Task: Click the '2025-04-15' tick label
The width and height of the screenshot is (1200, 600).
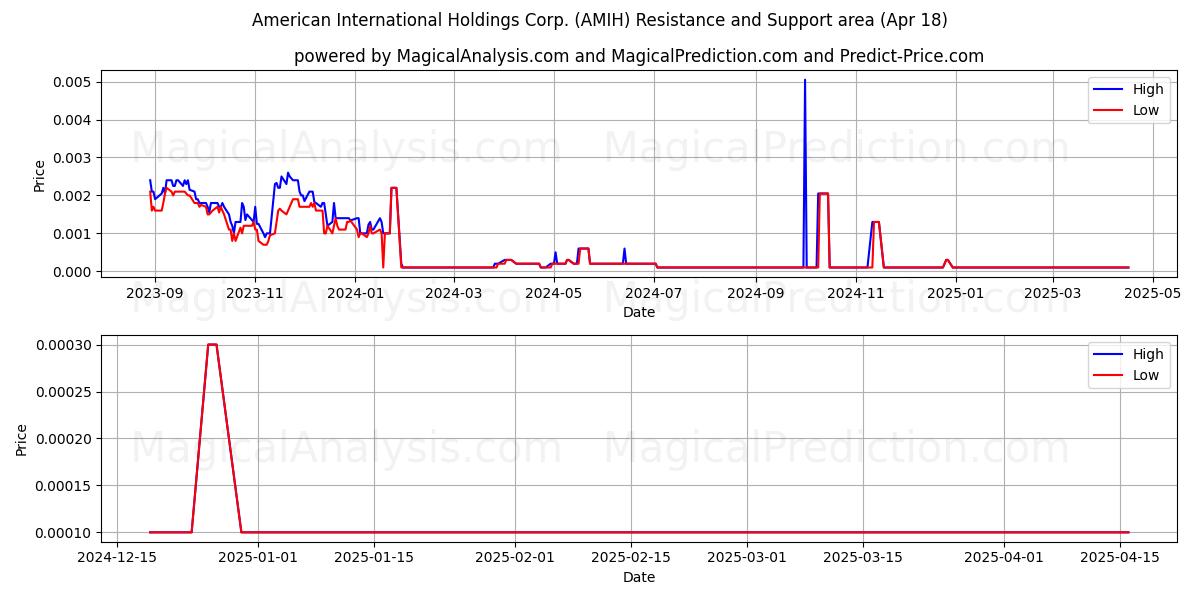Action: [x=1120, y=558]
